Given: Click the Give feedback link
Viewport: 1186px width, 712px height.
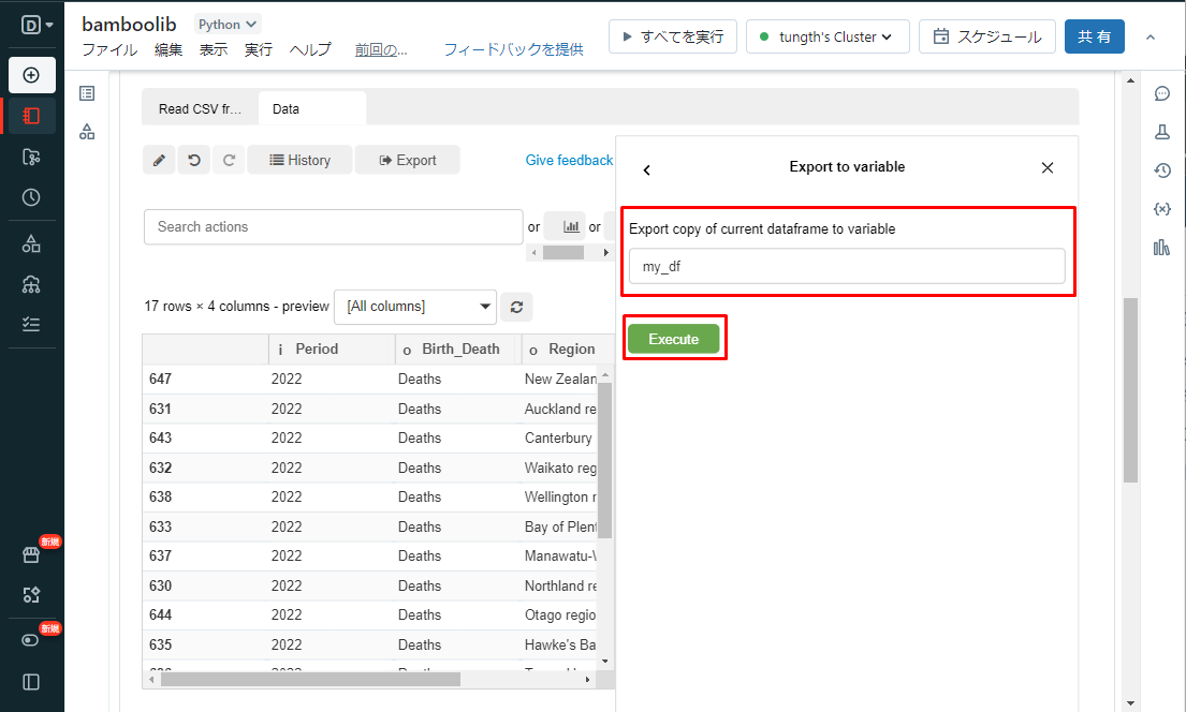Looking at the screenshot, I should 569,160.
